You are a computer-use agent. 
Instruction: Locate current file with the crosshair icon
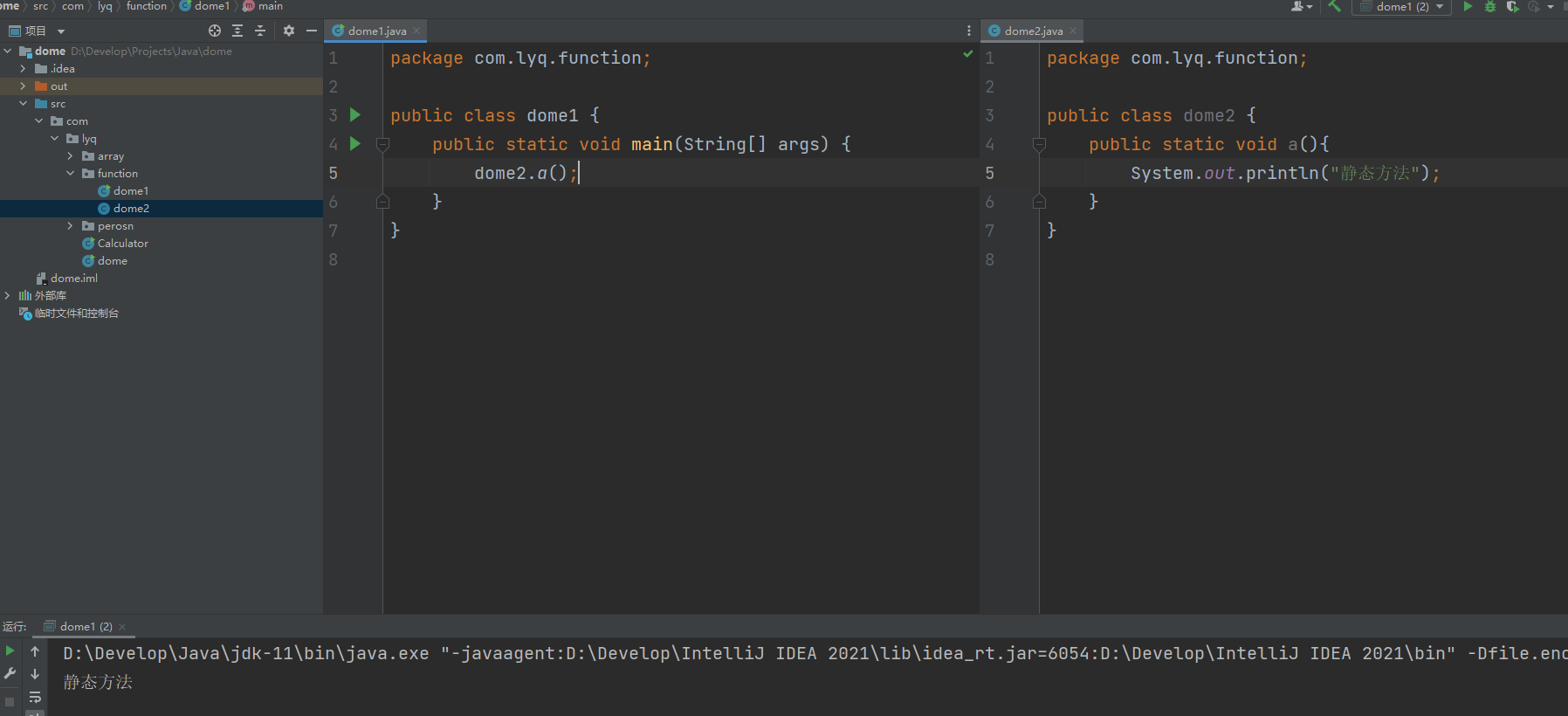click(x=215, y=31)
